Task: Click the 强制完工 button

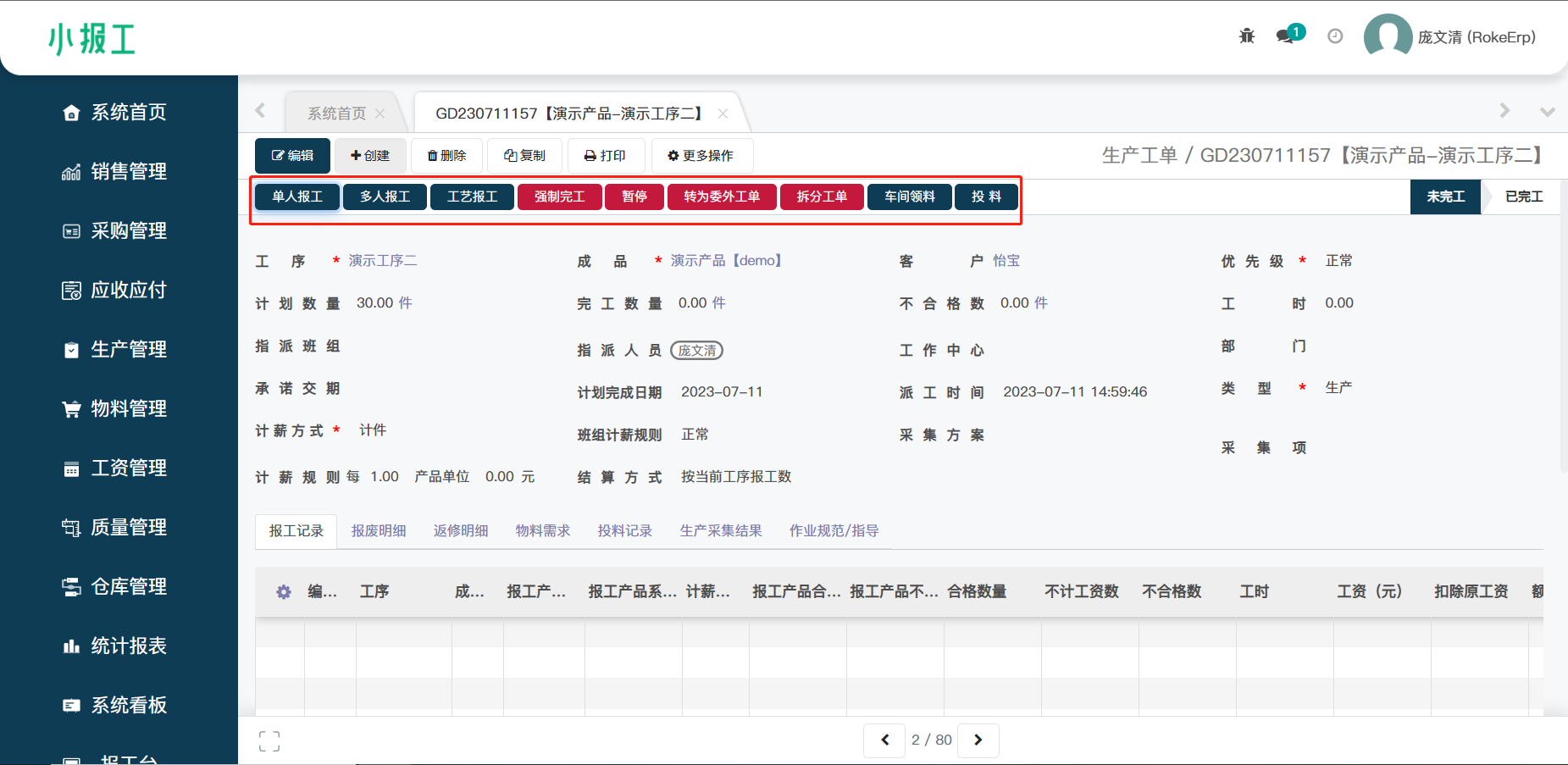Action: click(559, 197)
